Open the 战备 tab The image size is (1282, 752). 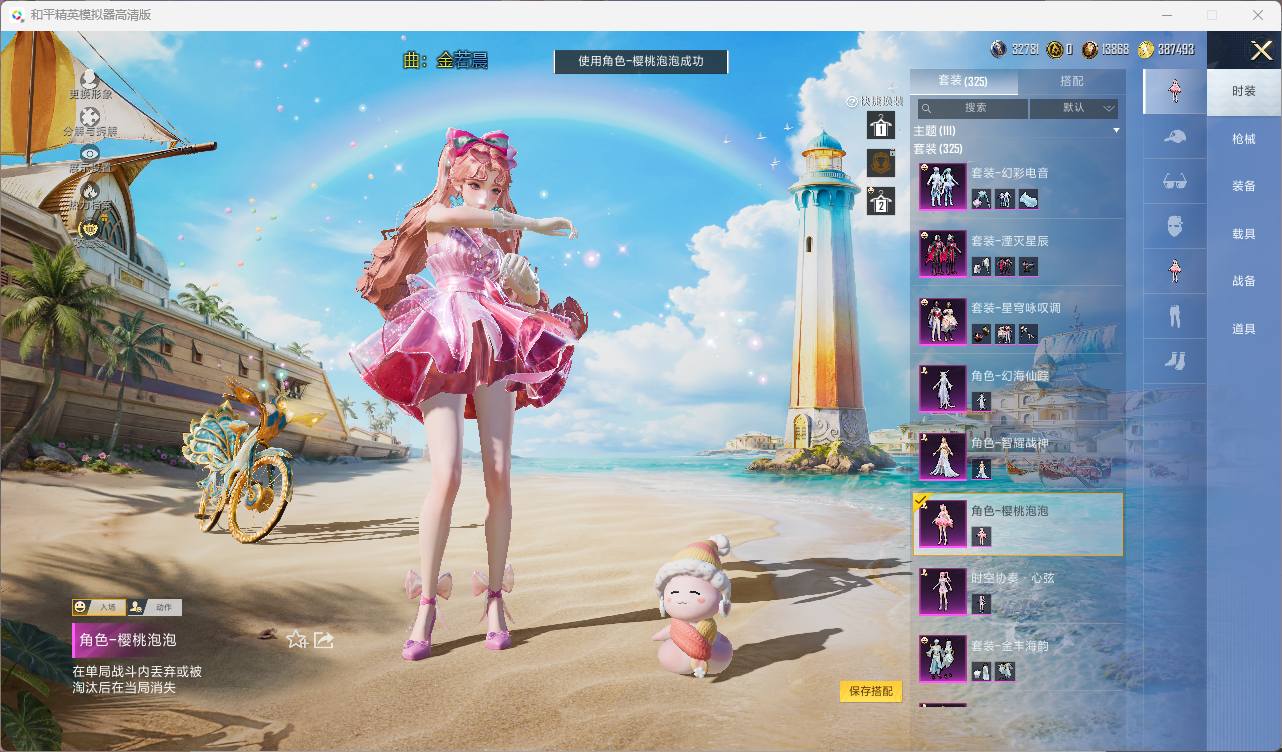[1244, 281]
